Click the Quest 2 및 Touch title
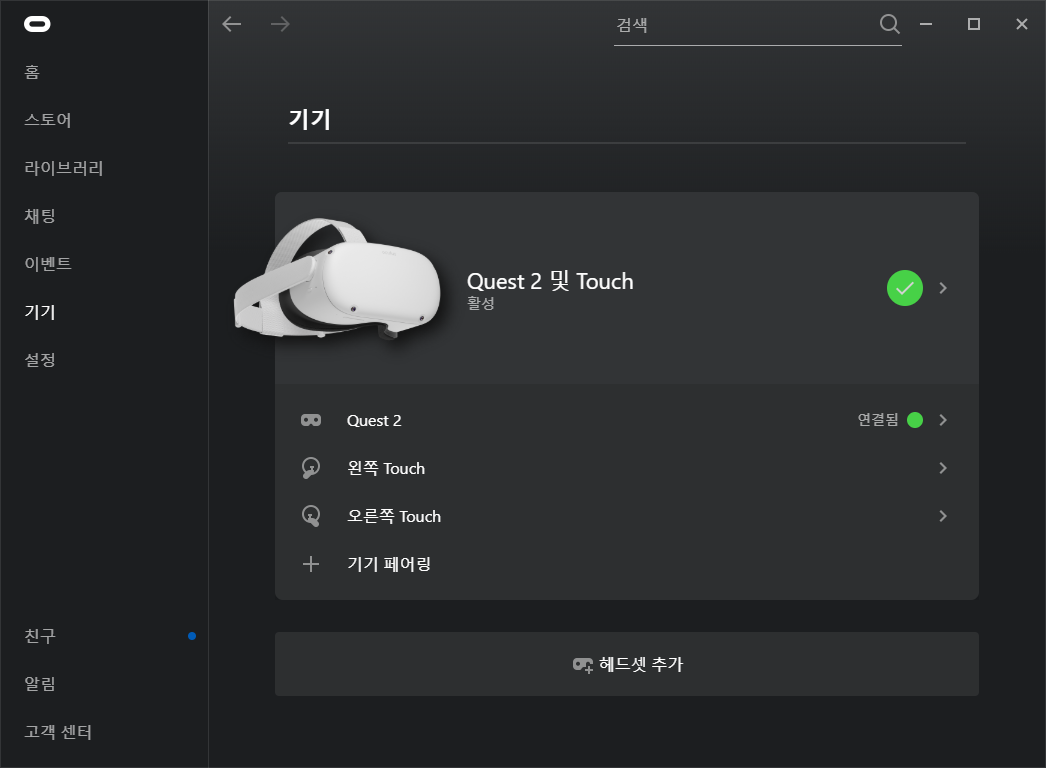1046x768 pixels. (x=550, y=282)
